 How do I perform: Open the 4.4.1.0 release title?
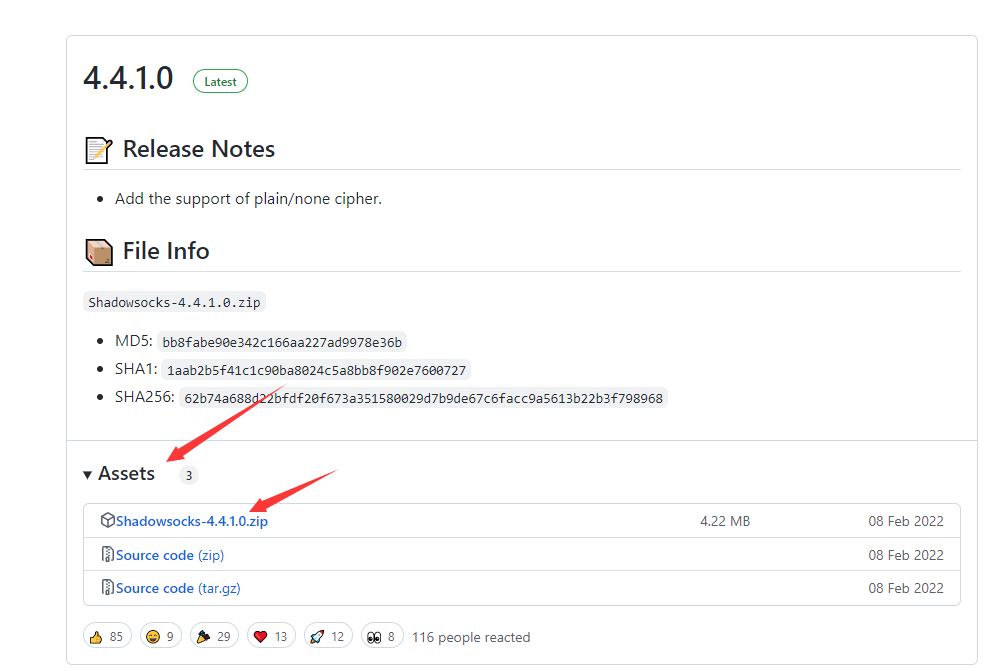coord(128,79)
